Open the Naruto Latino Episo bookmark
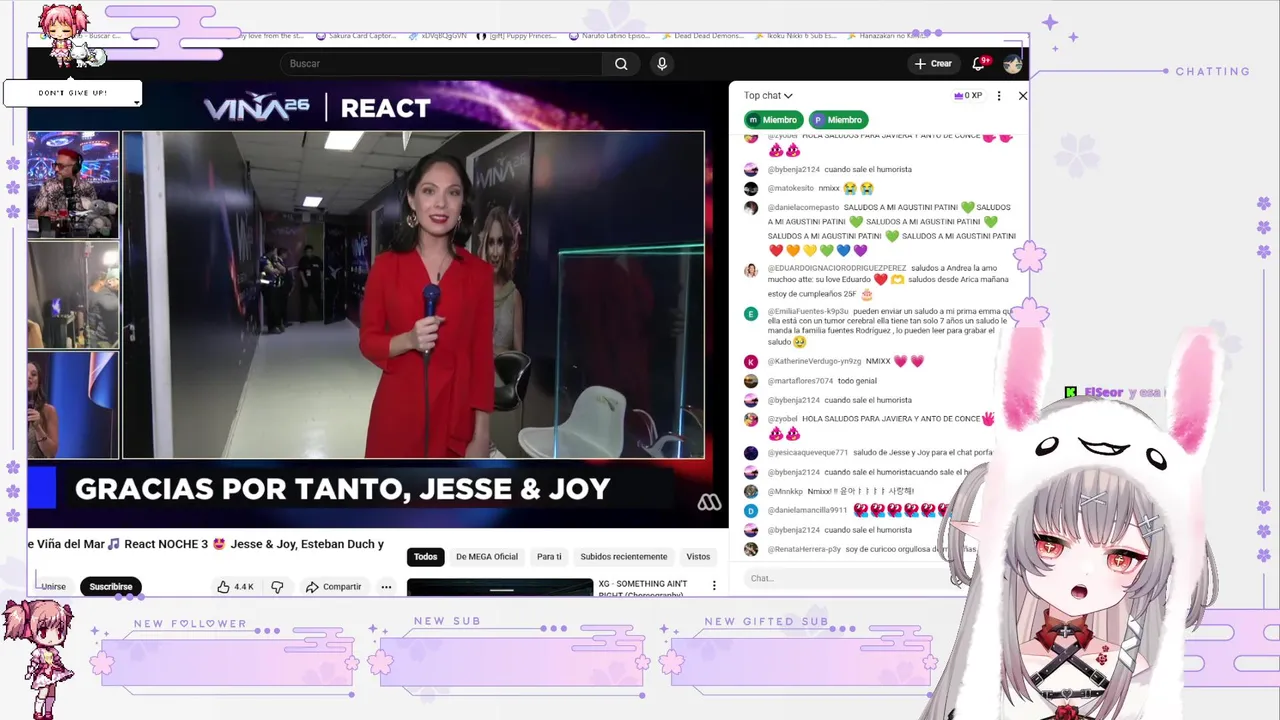Screen dimensions: 1280x720 (609, 36)
